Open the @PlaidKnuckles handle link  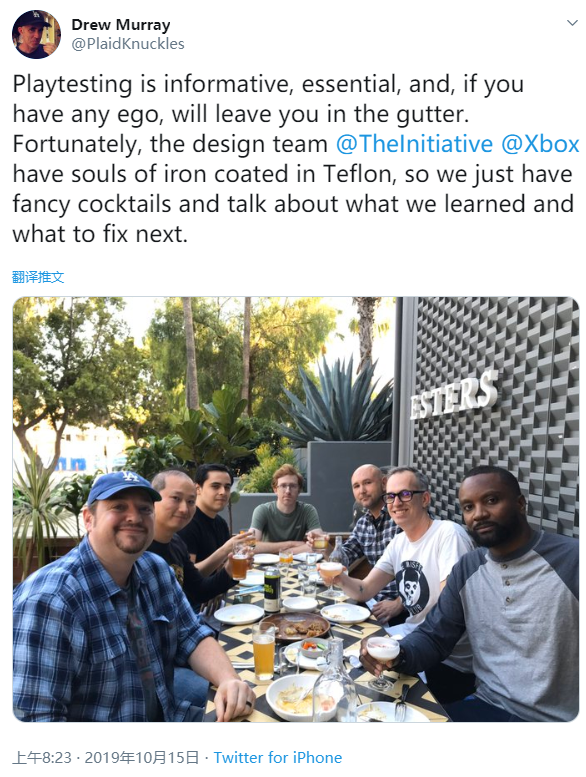[128, 44]
